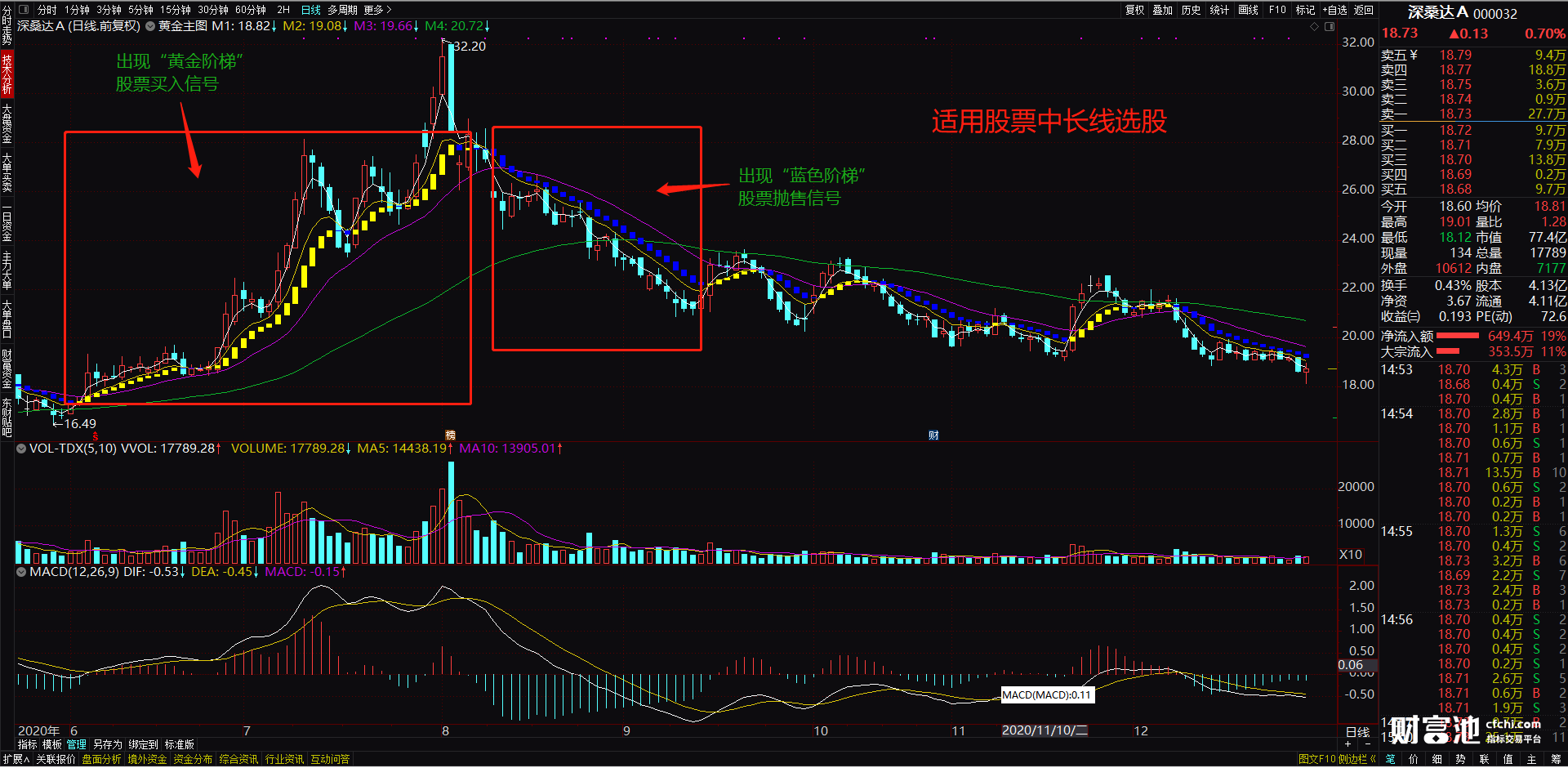Open the 模板 template menu

[51, 744]
